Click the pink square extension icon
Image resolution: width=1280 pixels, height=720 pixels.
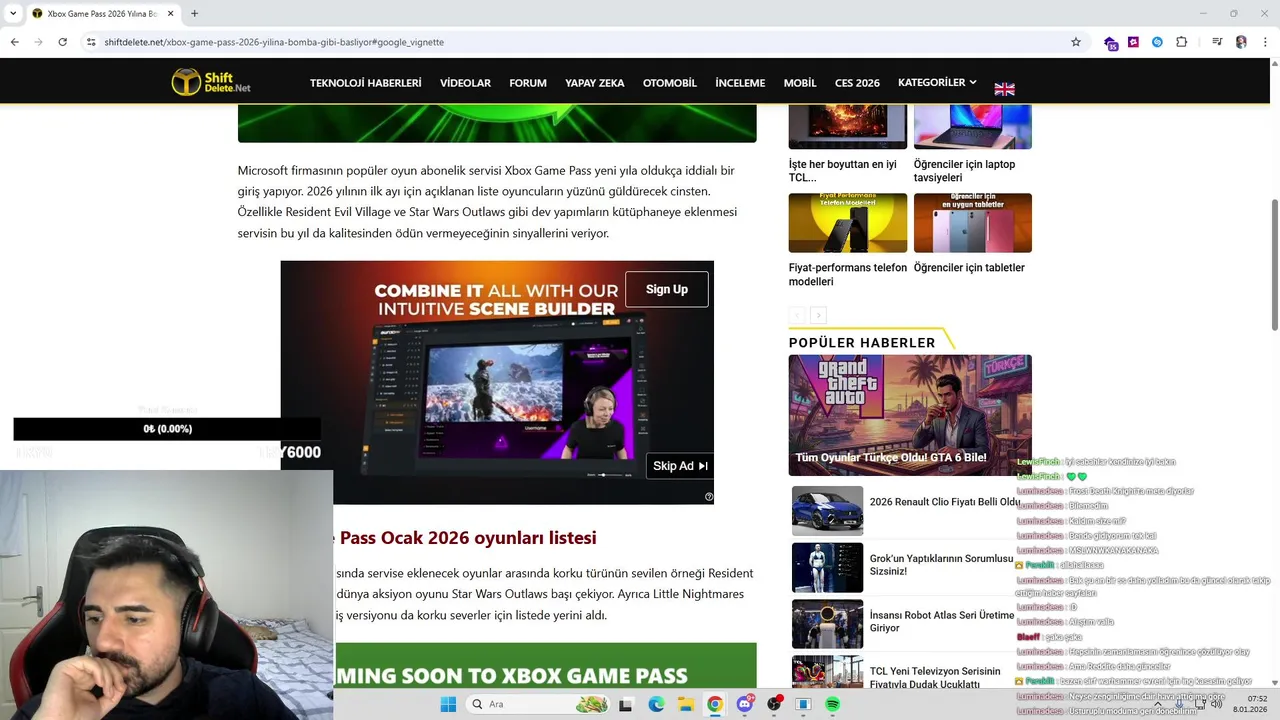(x=1133, y=42)
